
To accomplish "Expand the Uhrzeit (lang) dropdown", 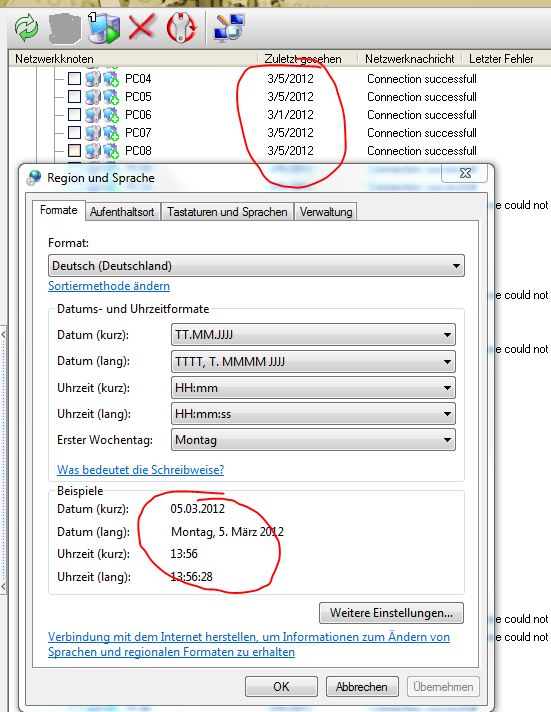I will point(313,414).
